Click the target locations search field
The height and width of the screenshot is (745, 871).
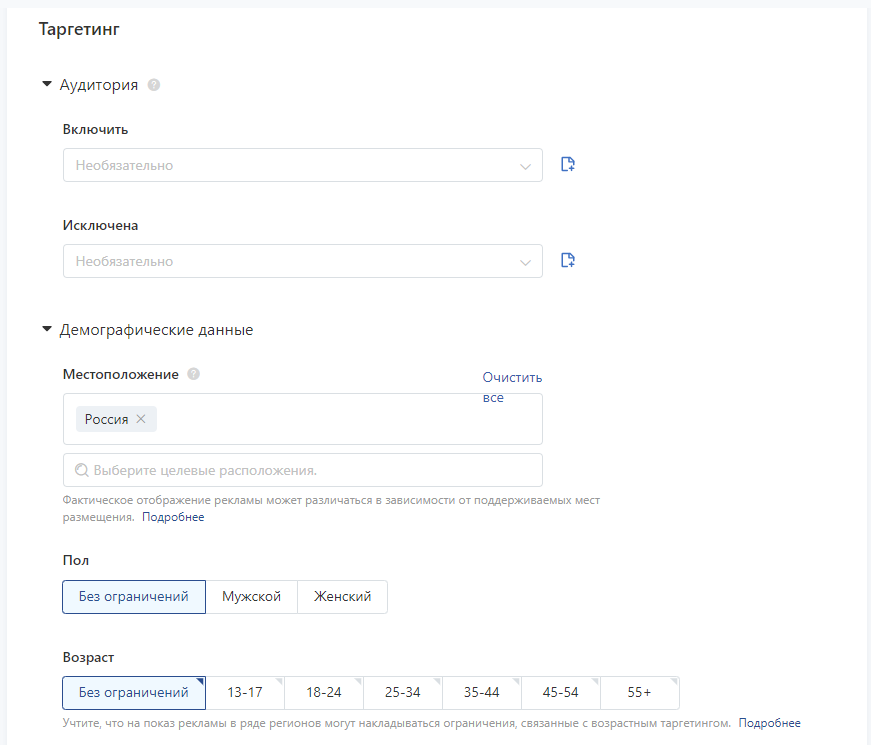tap(302, 469)
